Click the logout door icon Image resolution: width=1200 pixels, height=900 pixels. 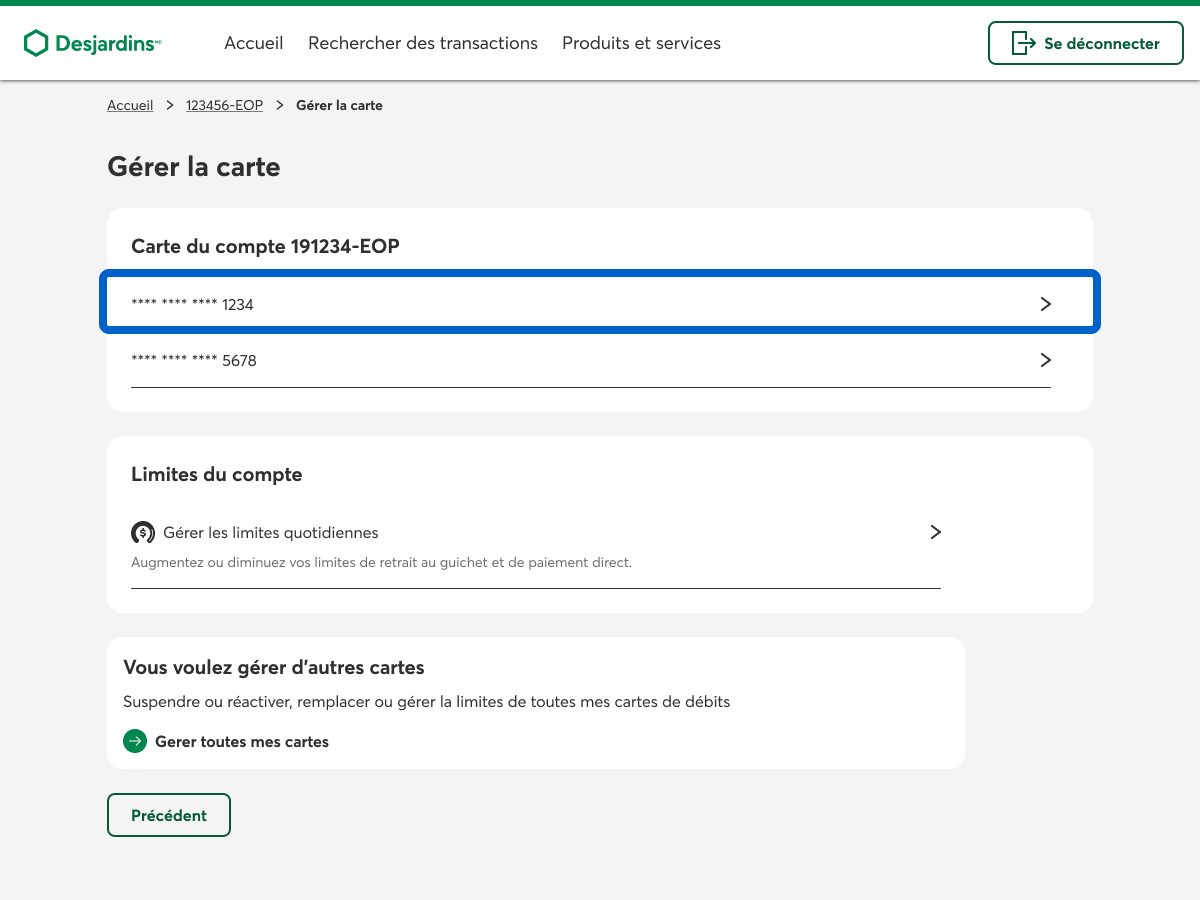coord(1023,43)
